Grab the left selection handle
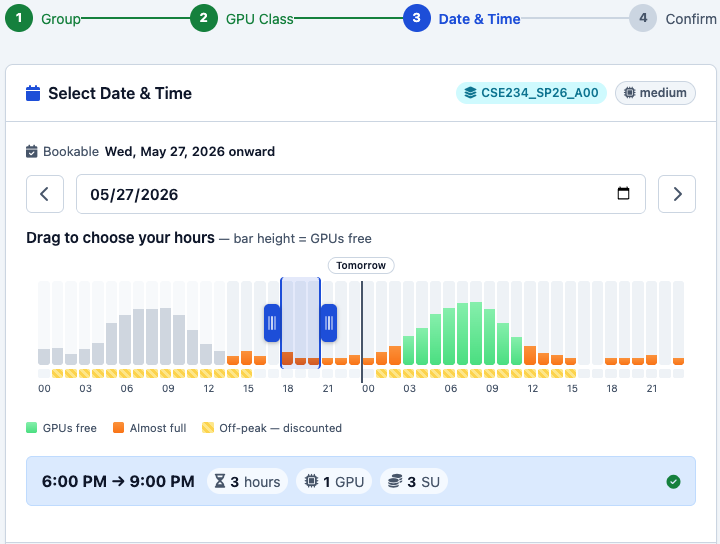Screen dimensions: 720x544 [272, 323]
